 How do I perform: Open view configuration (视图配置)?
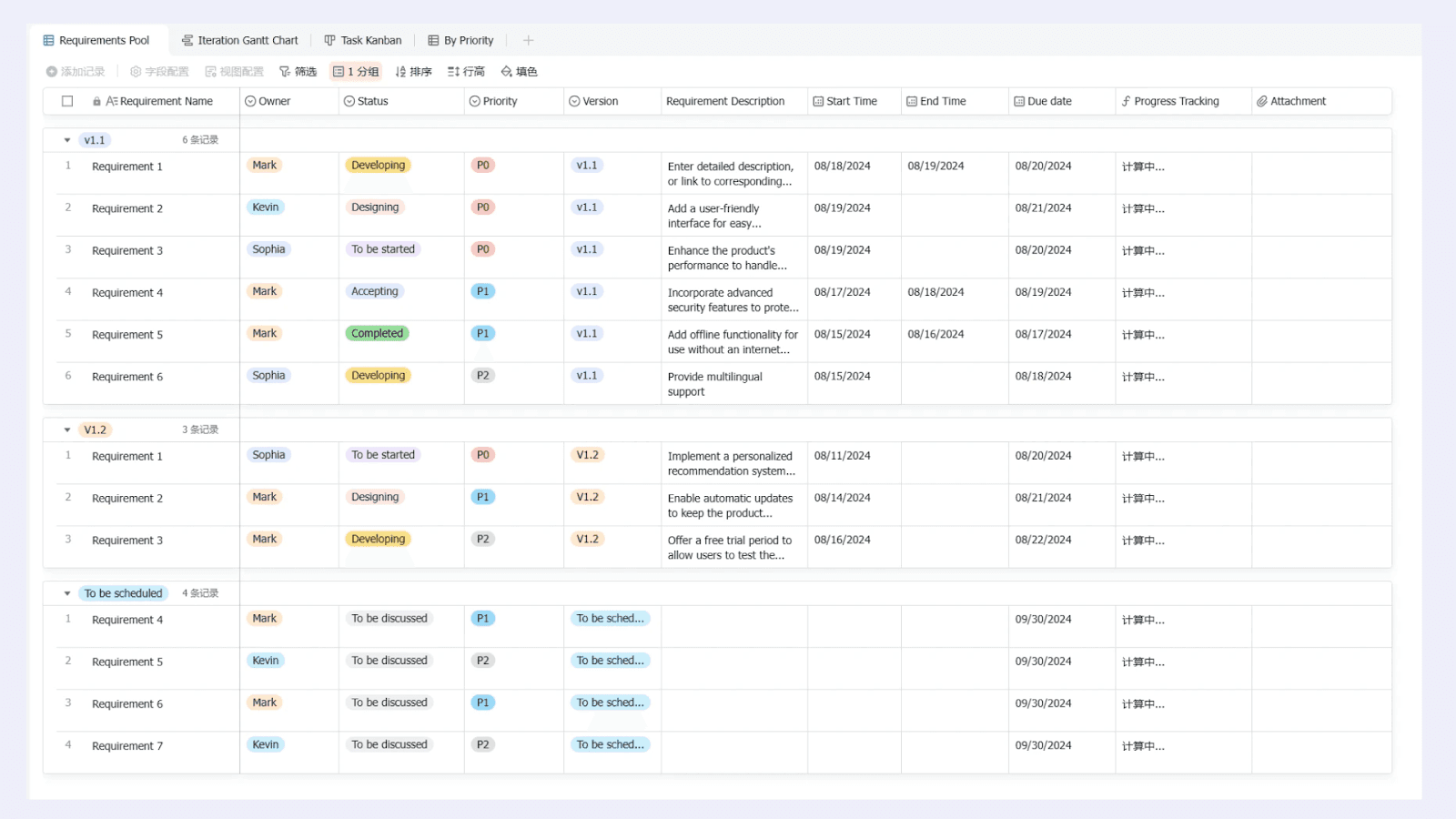(234, 72)
